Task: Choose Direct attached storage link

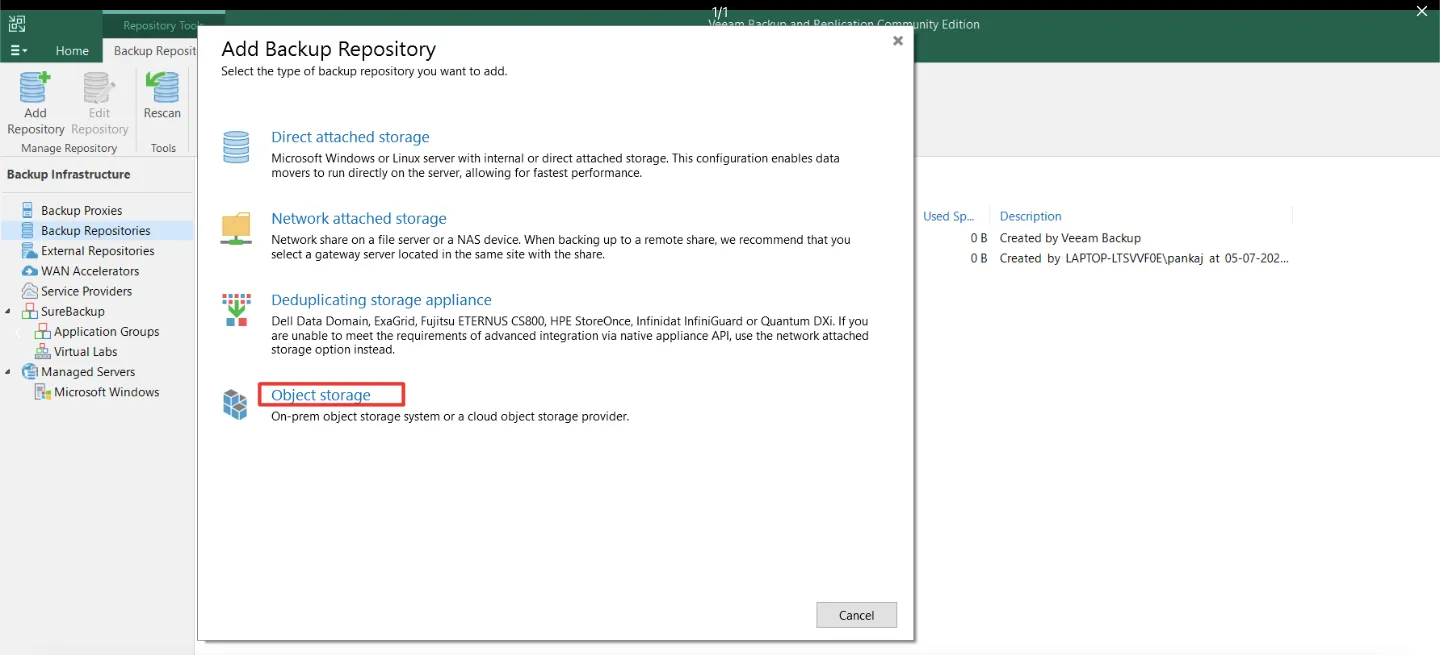Action: (350, 137)
